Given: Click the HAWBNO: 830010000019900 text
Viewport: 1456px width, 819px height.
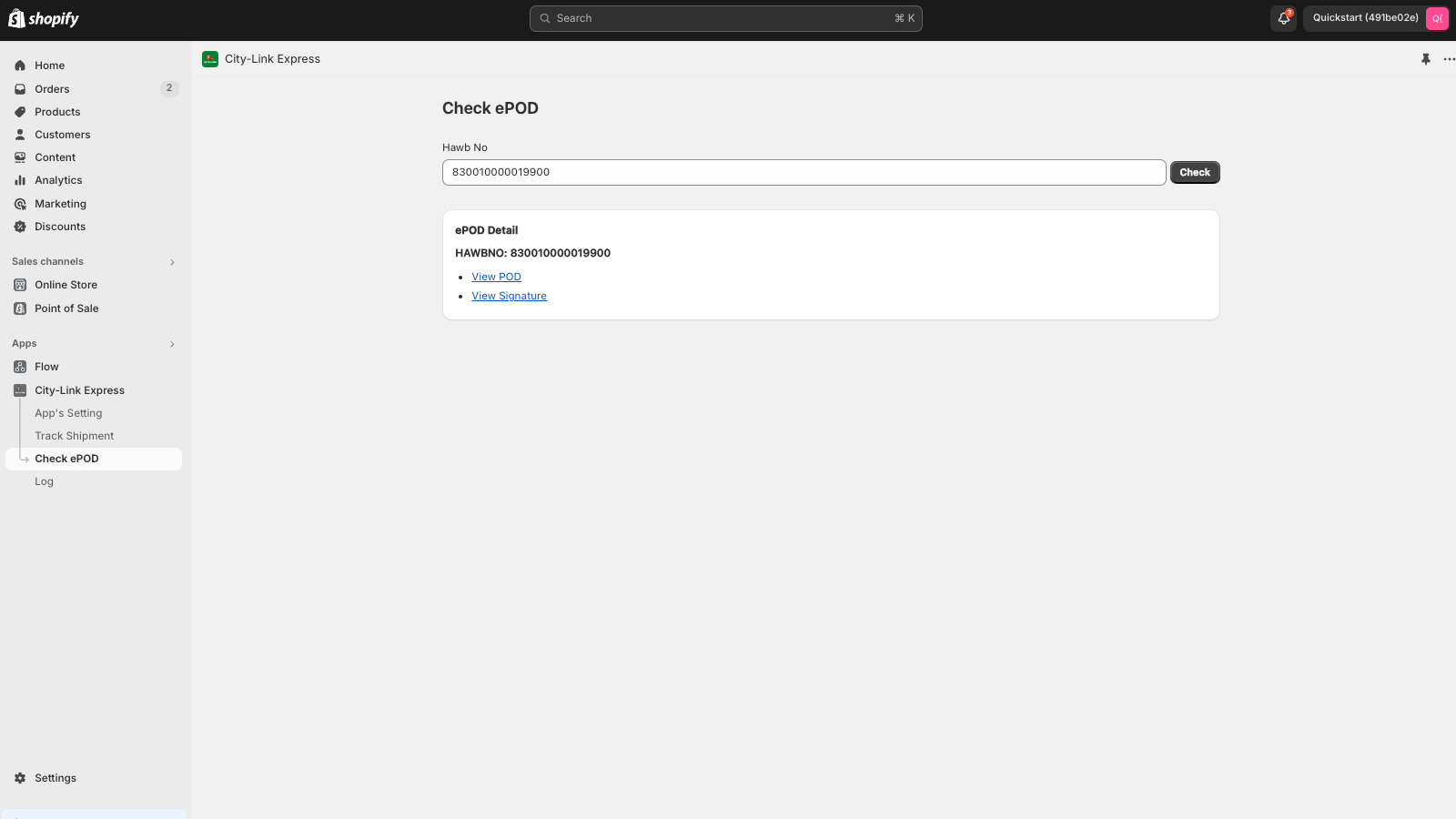Looking at the screenshot, I should pyautogui.click(x=532, y=253).
